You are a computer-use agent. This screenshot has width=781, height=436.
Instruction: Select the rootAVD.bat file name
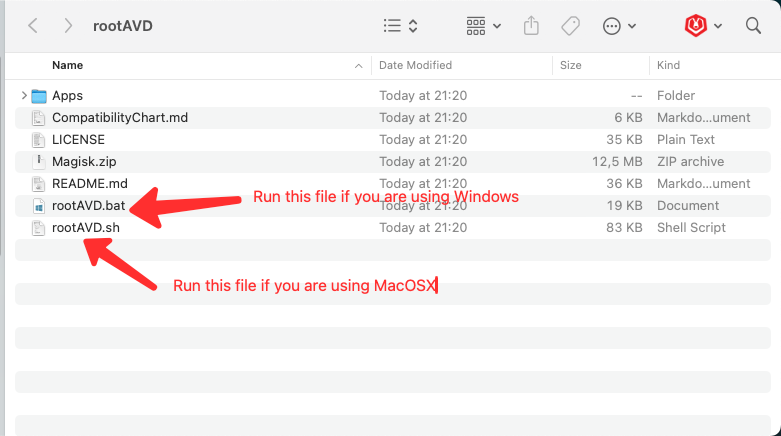click(89, 205)
